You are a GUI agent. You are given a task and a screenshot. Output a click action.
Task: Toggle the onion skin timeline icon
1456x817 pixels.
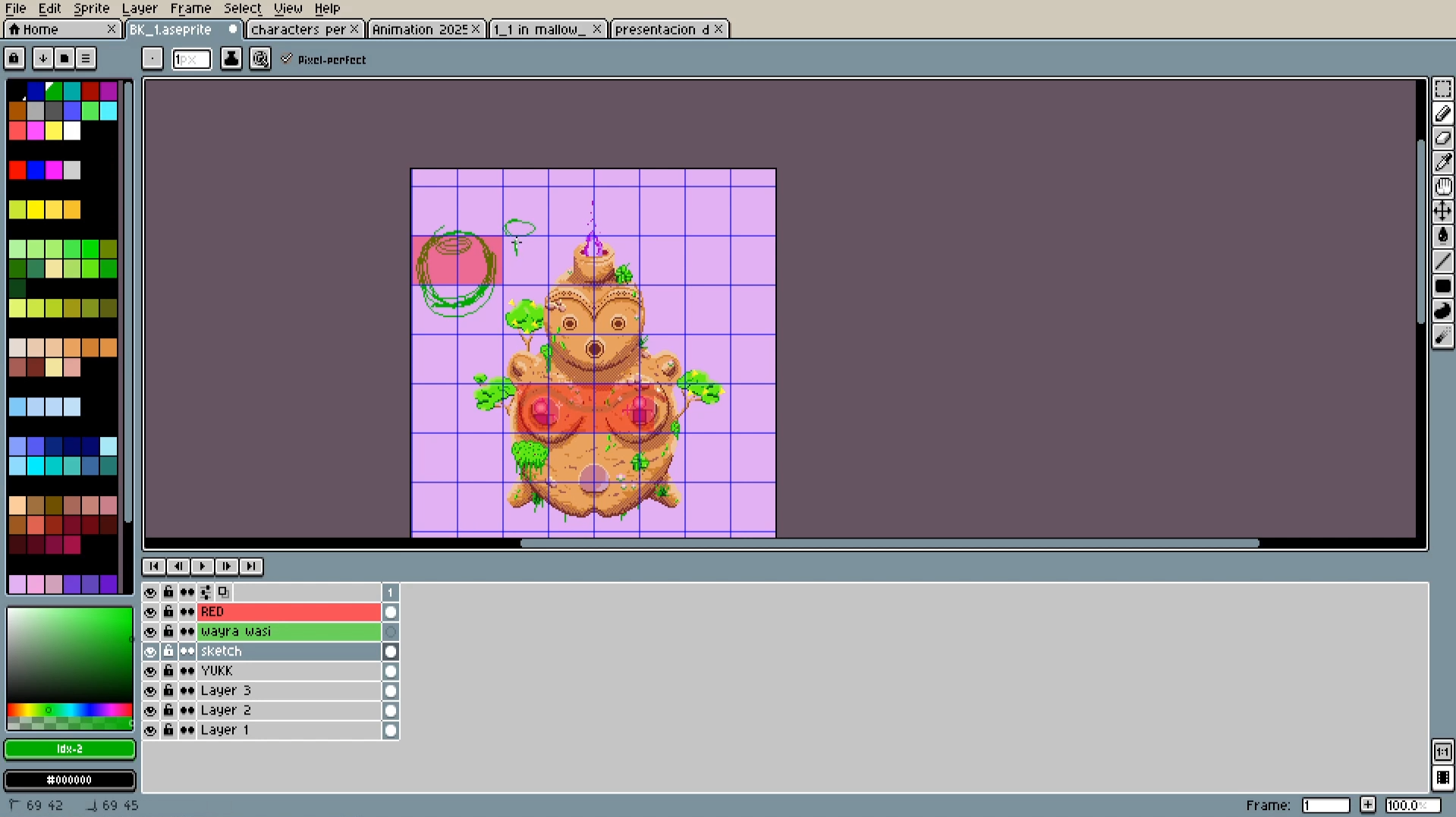(x=223, y=592)
